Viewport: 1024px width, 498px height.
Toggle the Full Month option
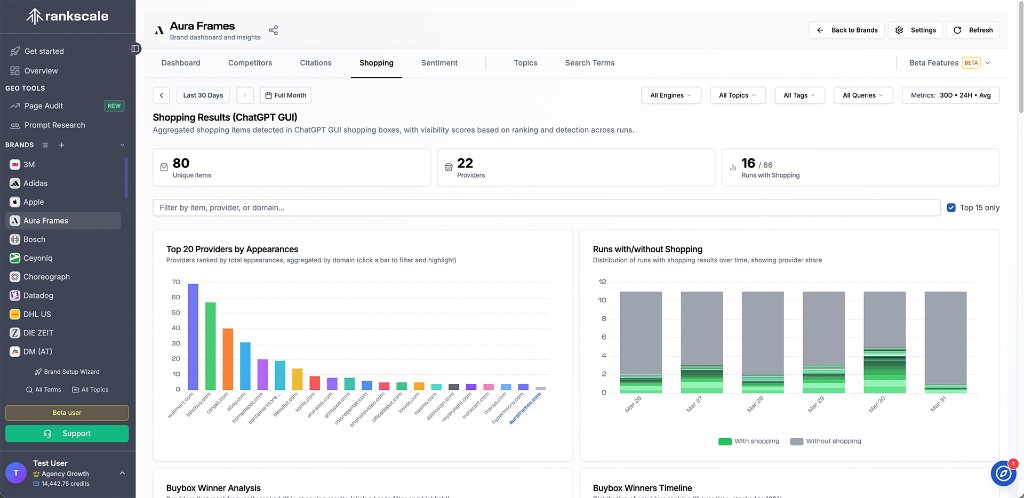[285, 95]
